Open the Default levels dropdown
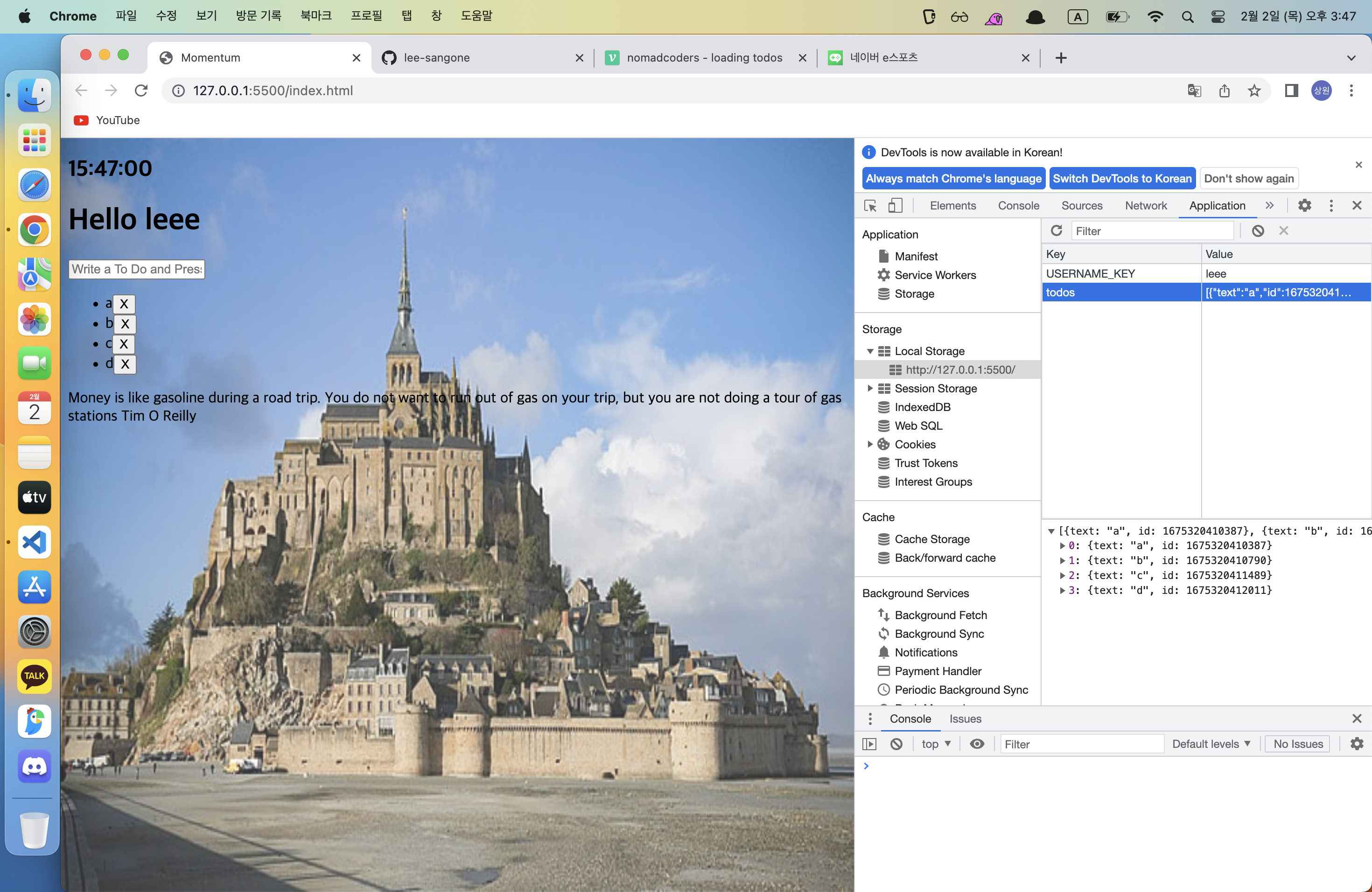Viewport: 1372px width, 892px height. tap(1211, 744)
